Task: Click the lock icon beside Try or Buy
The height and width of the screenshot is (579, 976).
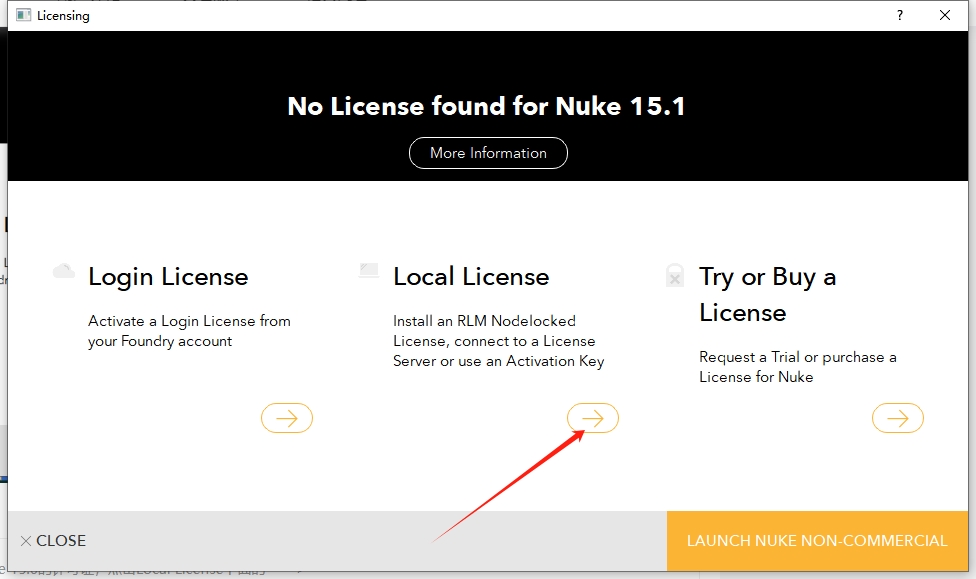Action: click(x=675, y=276)
